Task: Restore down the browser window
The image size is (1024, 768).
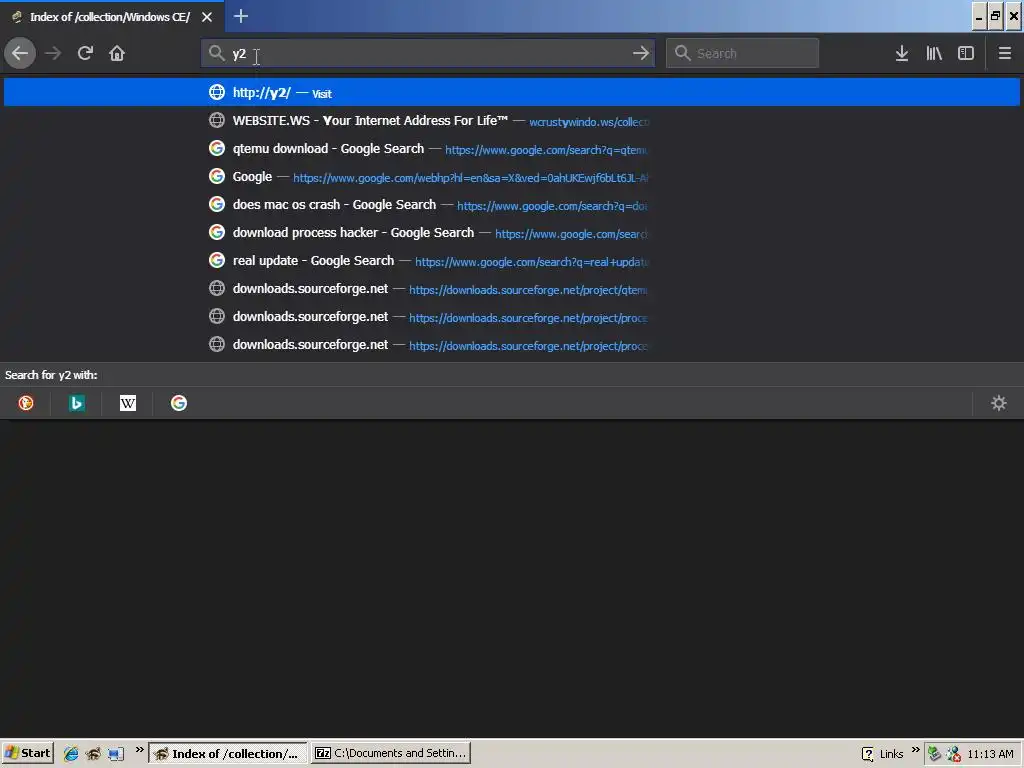Action: (x=996, y=16)
